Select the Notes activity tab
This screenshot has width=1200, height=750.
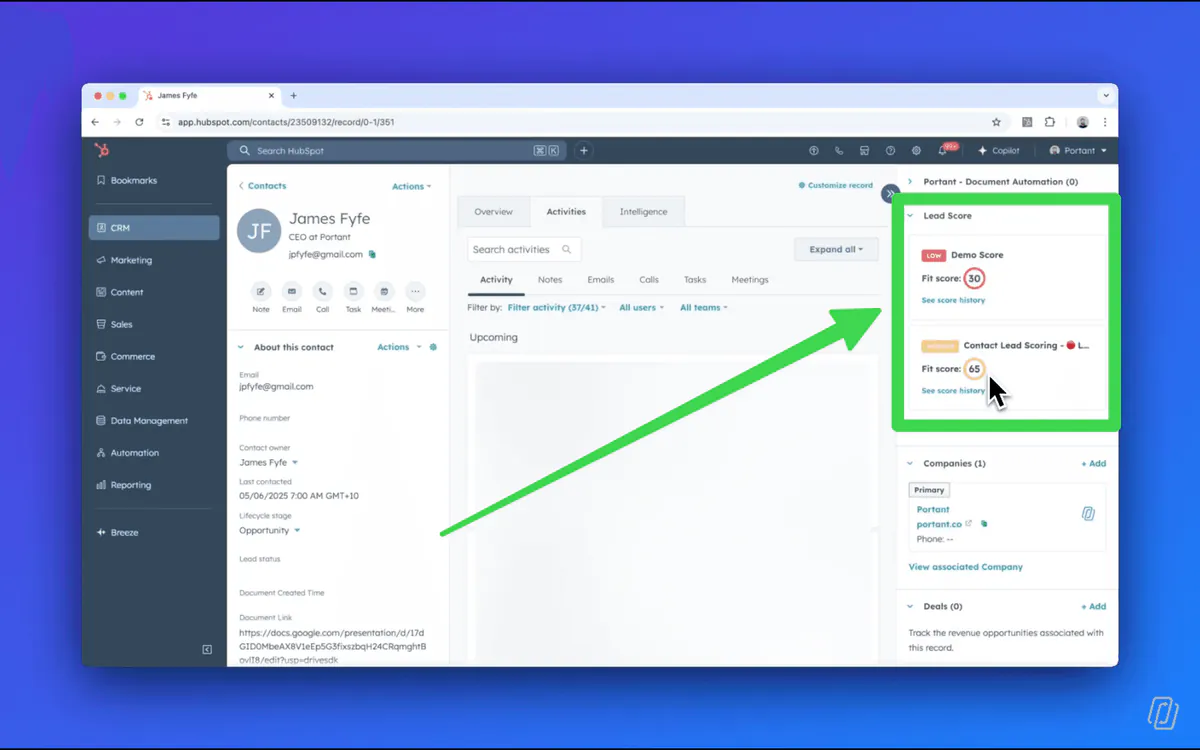pos(550,280)
